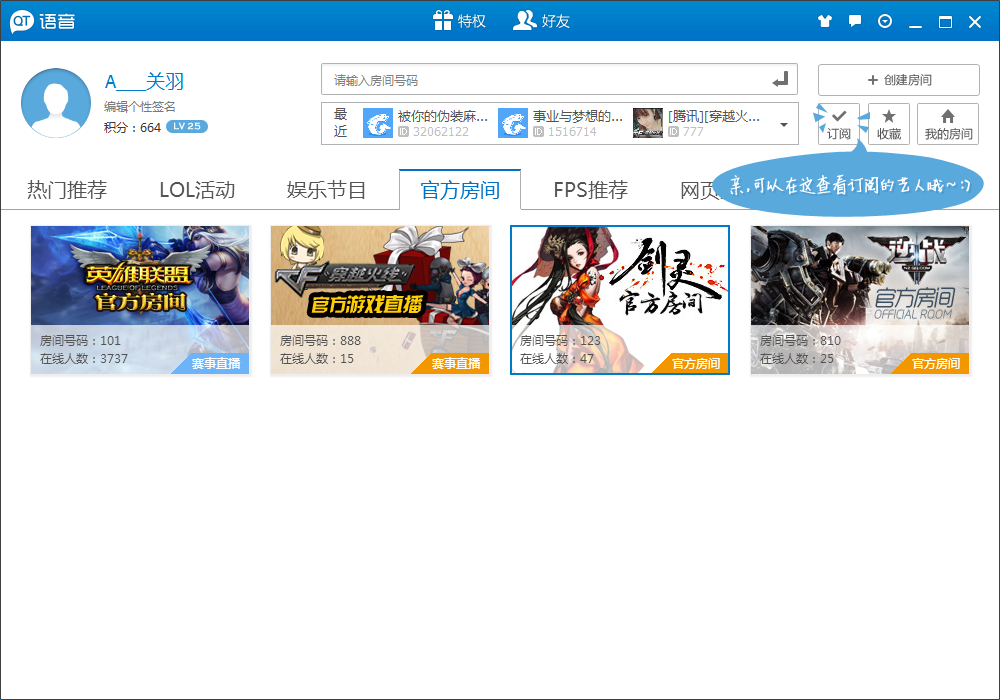Open the 英雄联盟 official room thumbnail
1000x700 pixels.
140,300
